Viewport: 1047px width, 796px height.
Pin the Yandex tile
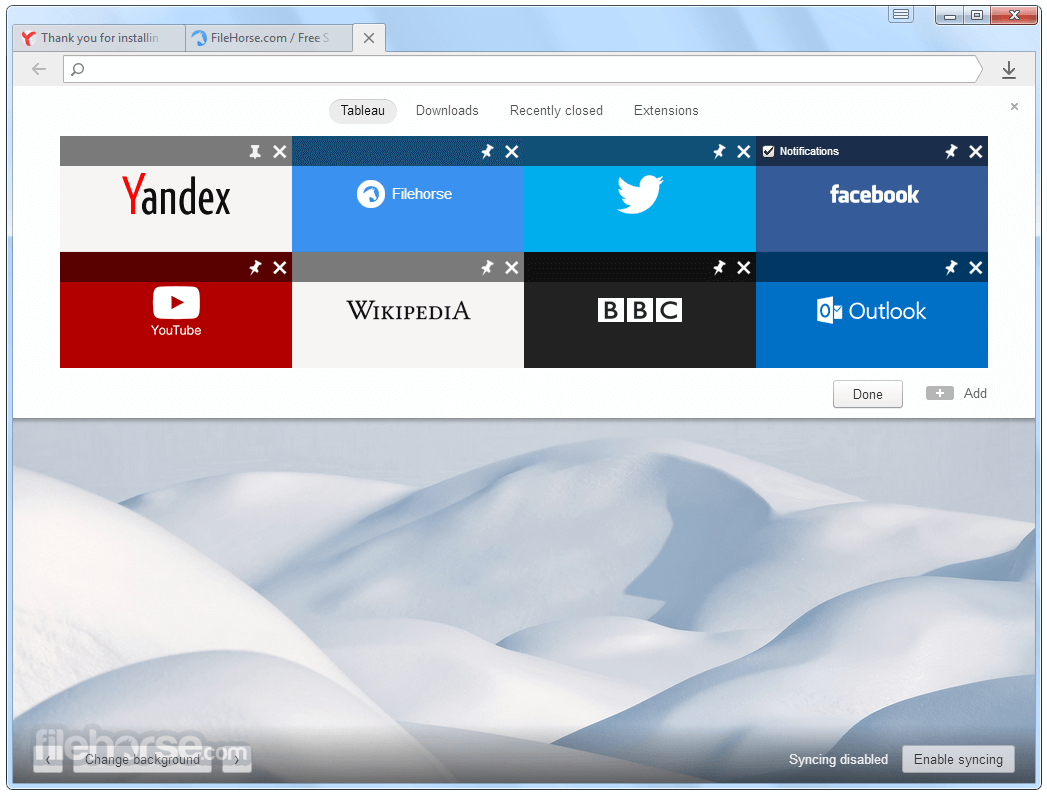tap(255, 152)
